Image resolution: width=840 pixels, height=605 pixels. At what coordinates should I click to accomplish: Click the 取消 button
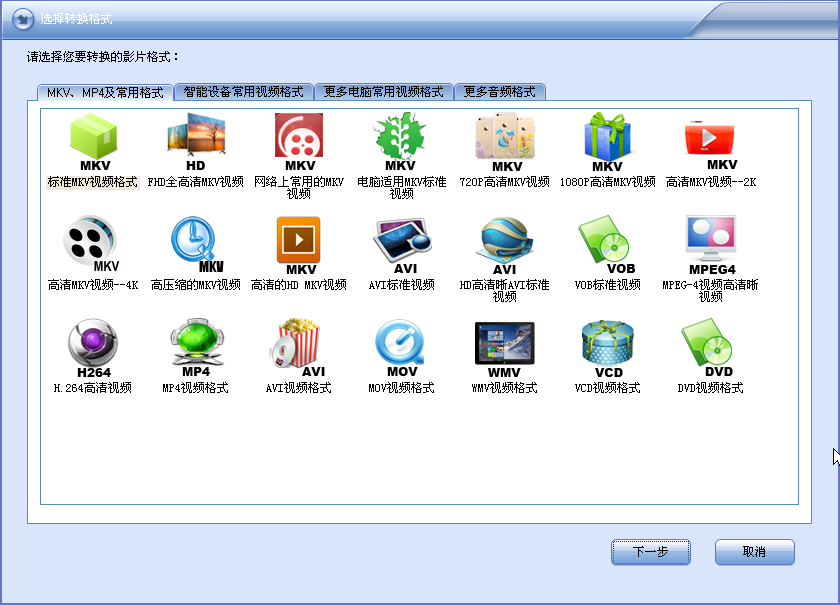[x=754, y=551]
